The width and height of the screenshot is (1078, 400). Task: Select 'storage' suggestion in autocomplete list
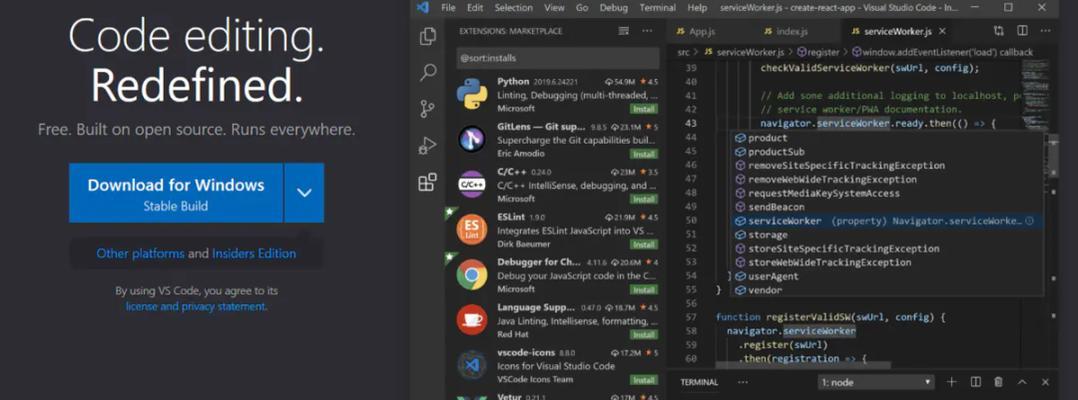887,235
